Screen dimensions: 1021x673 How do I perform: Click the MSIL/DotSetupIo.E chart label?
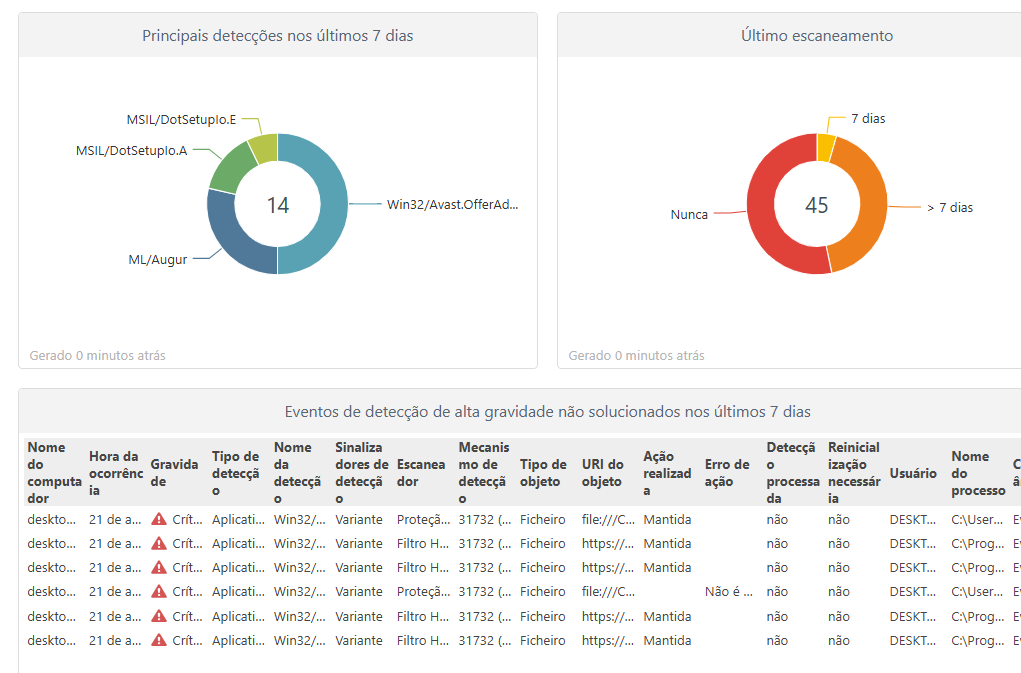click(x=181, y=119)
